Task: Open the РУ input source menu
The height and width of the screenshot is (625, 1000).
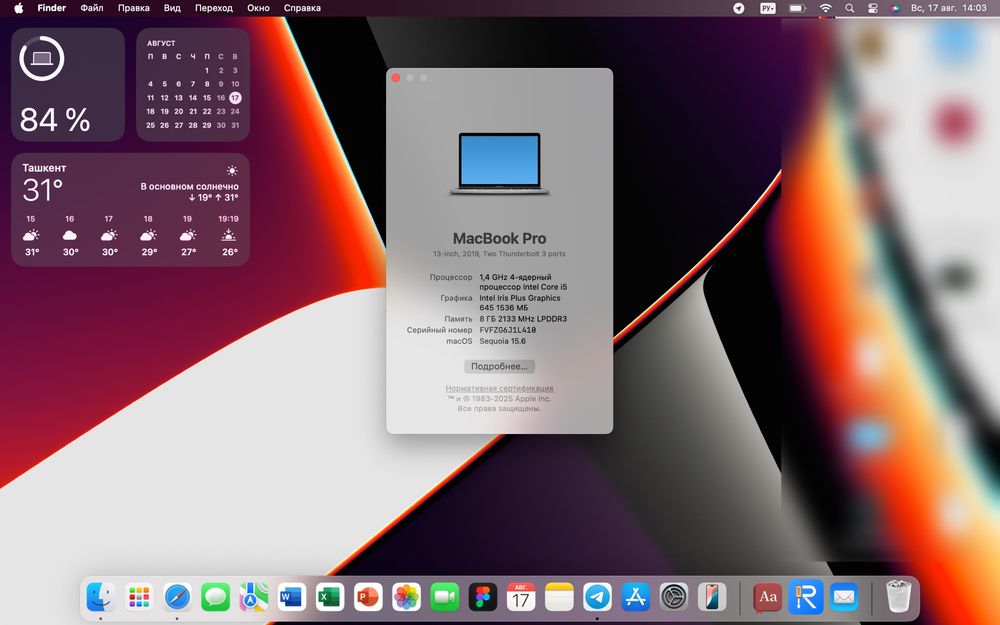Action: click(768, 8)
